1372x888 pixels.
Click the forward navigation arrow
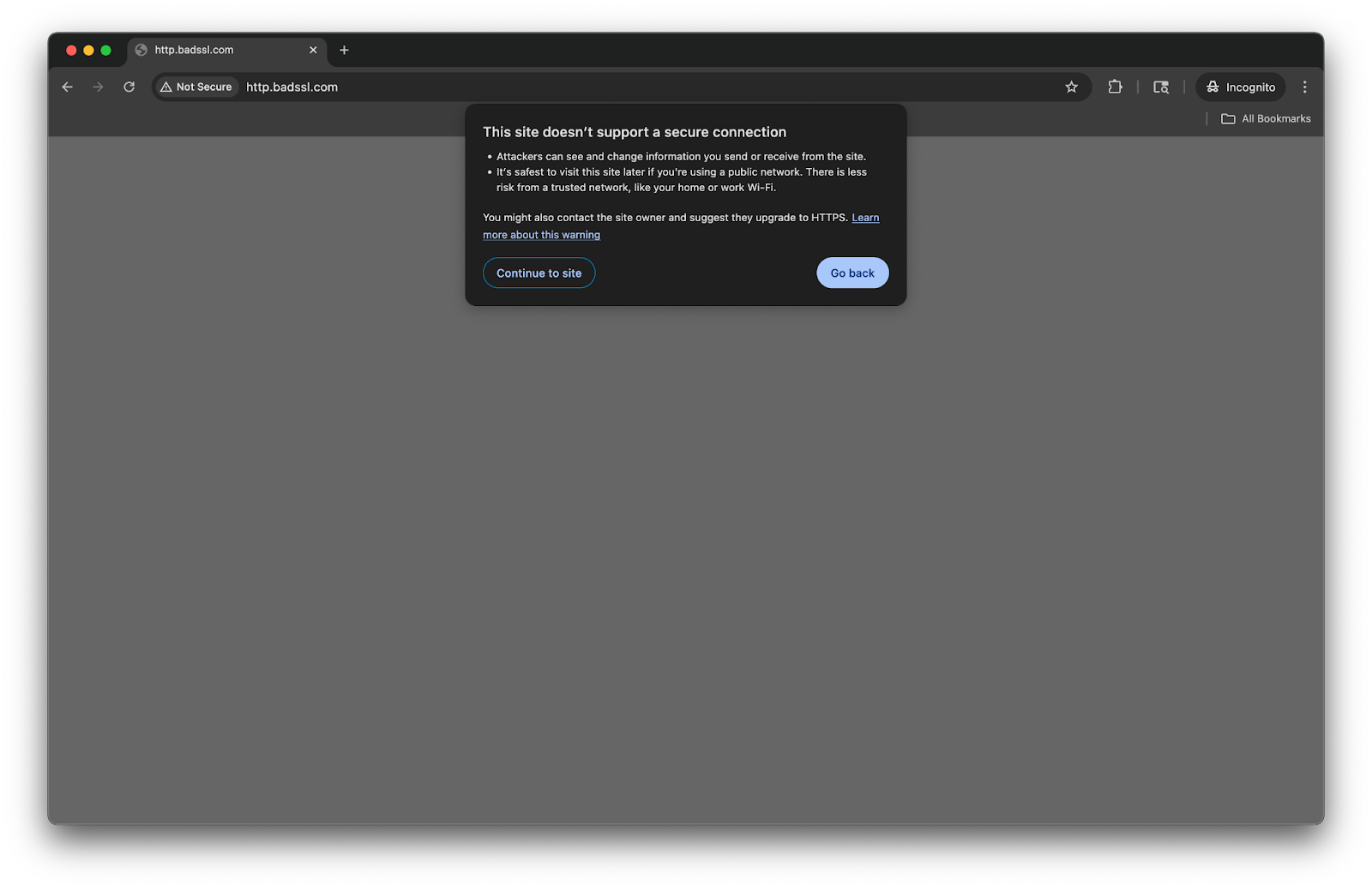tap(98, 87)
